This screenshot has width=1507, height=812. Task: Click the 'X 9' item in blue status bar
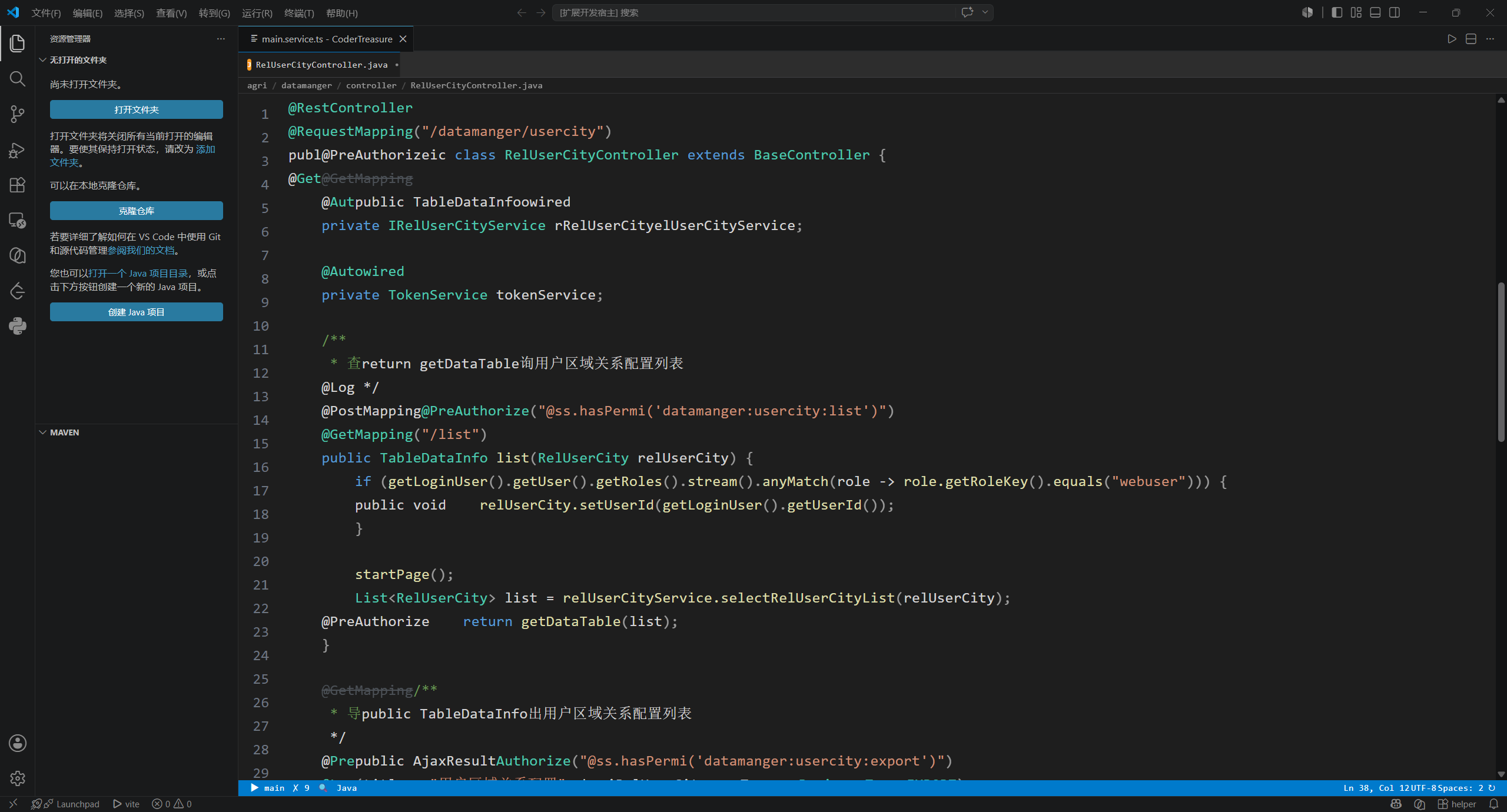(301, 788)
